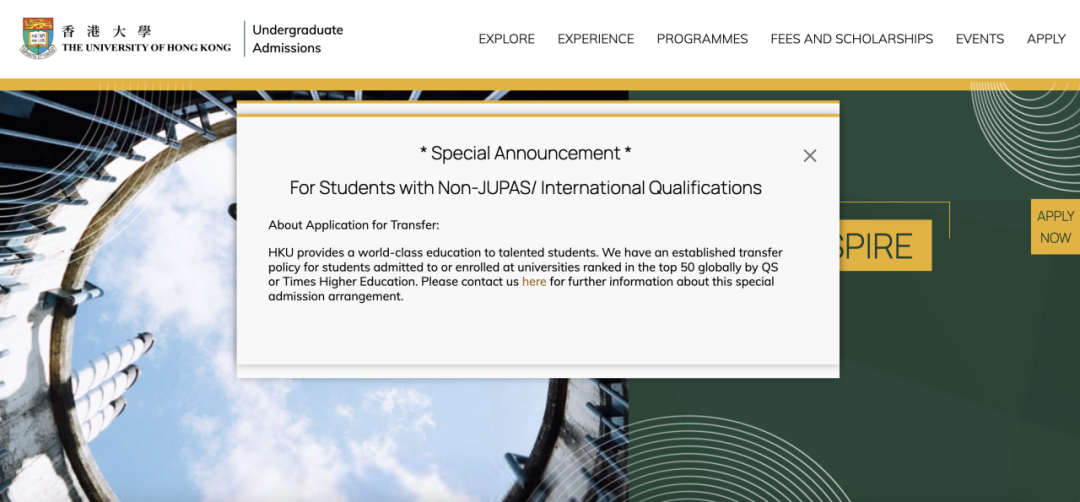This screenshot has width=1080, height=502.
Task: Close the Special Announcement popup
Action: [810, 156]
